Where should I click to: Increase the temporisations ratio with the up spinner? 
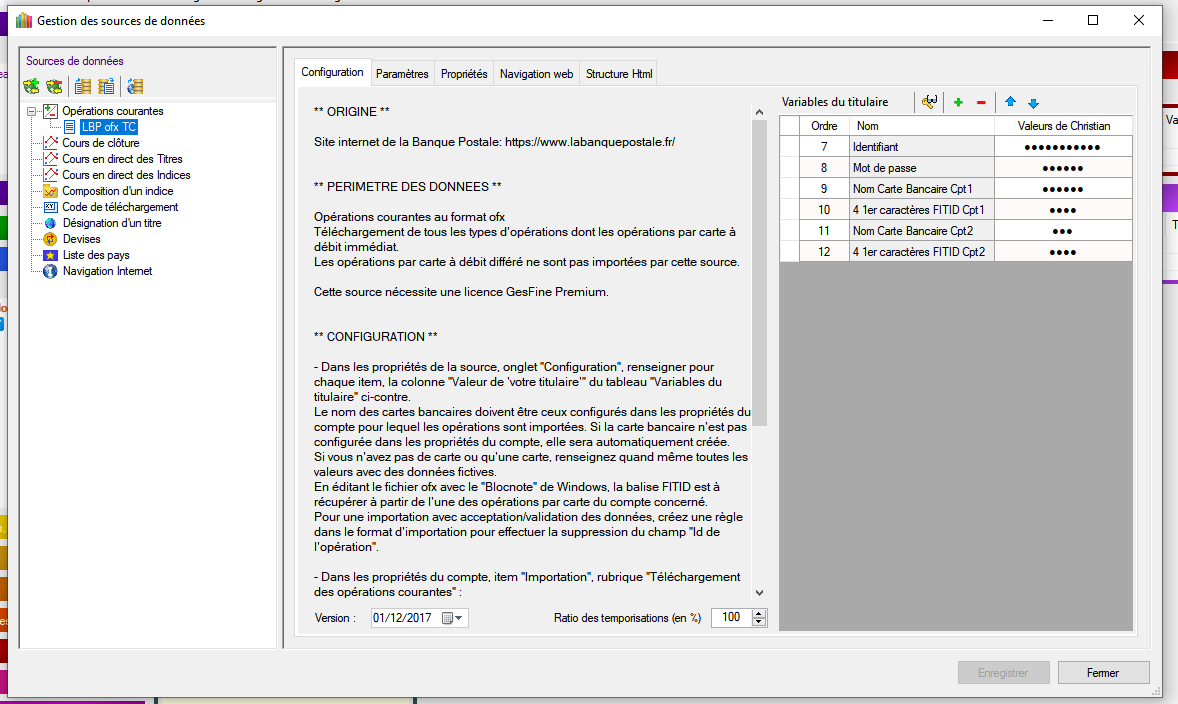coord(759,613)
